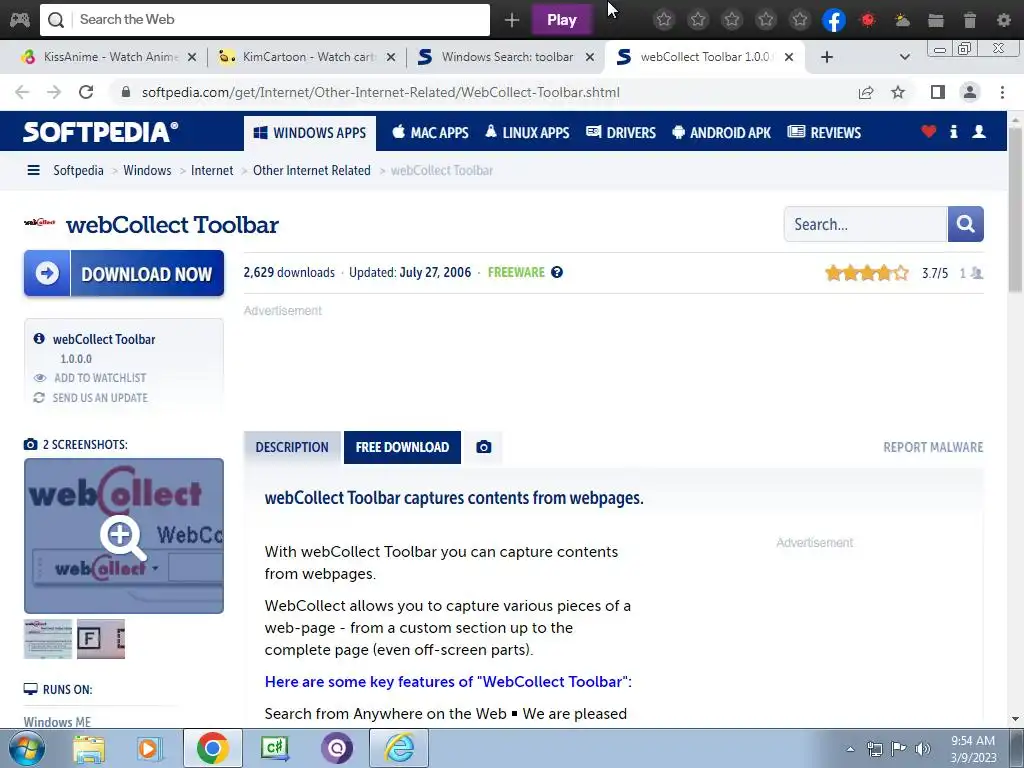Select the Description tab
The width and height of the screenshot is (1024, 768).
pos(292,447)
